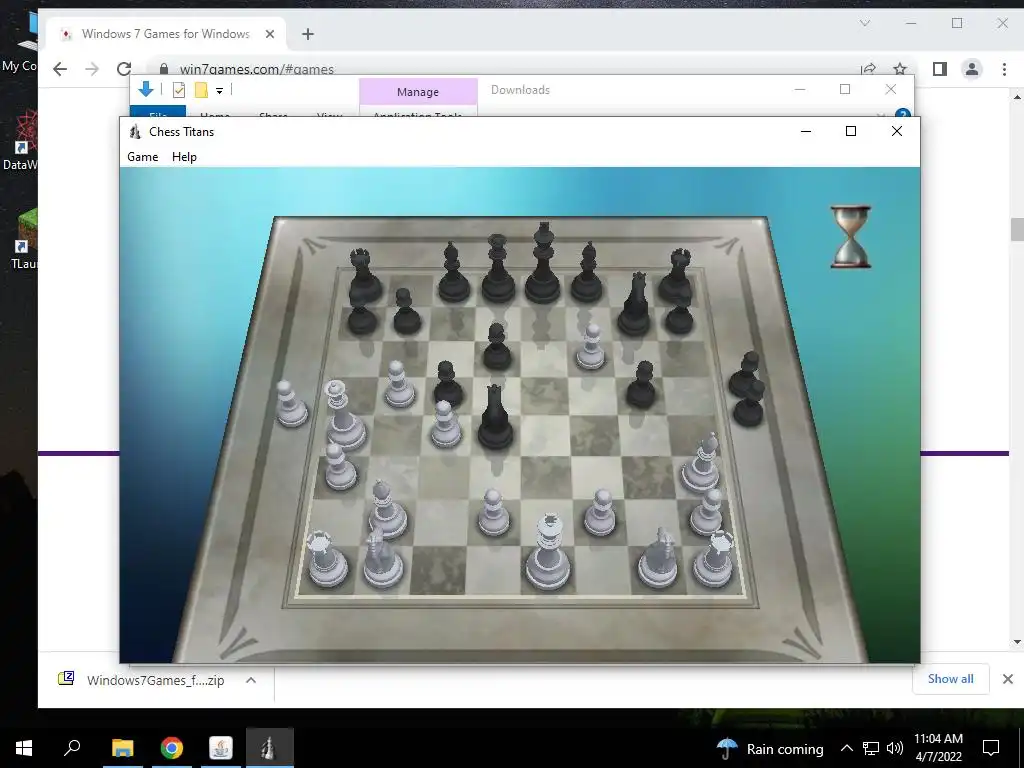Screen dimensions: 1024x768
Task: Open the taskbar search
Action: (72, 748)
